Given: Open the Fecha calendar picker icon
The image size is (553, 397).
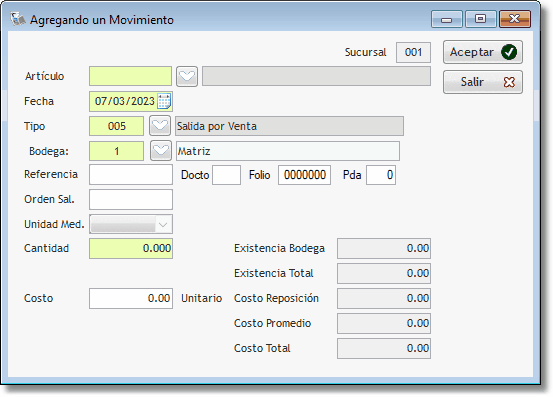Looking at the screenshot, I should coord(164,101).
